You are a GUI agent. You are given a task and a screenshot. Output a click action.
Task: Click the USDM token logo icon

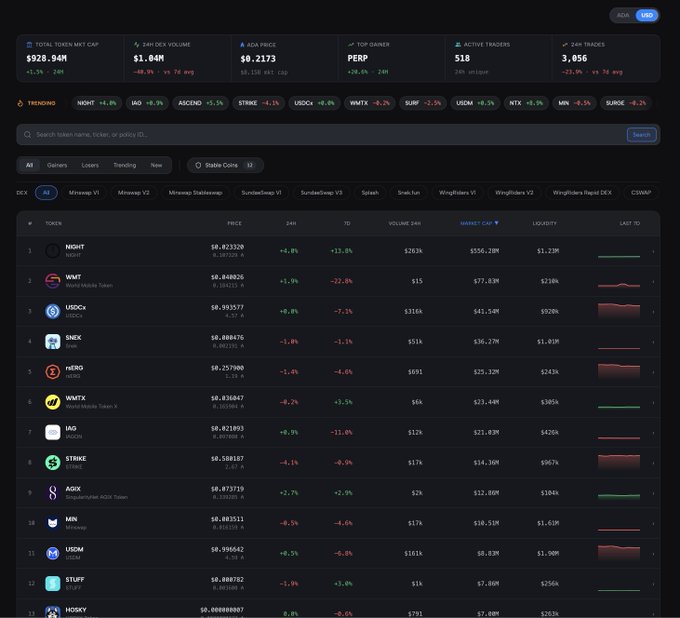[x=52, y=553]
